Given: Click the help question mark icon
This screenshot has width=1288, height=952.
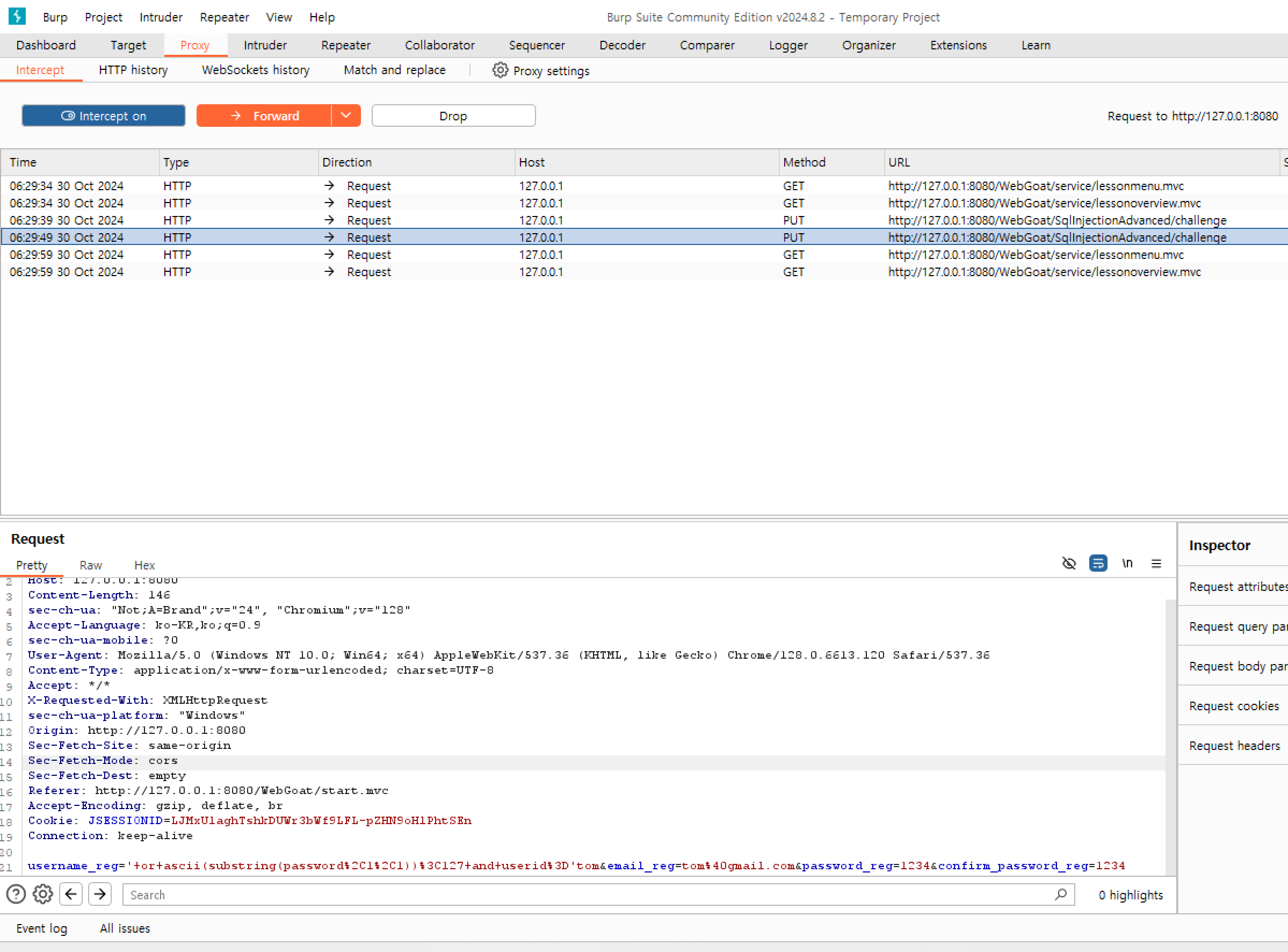Looking at the screenshot, I should click(16, 894).
